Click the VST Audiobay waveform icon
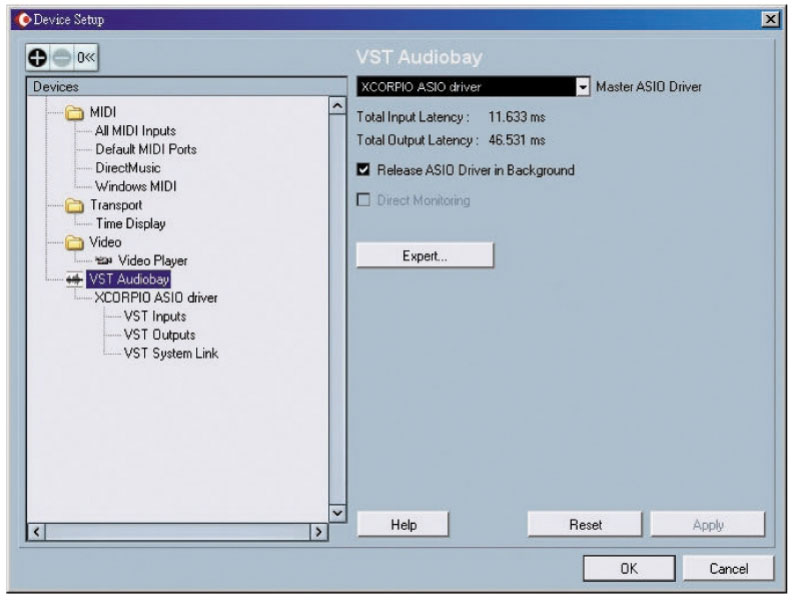This screenshot has height=601, width=793. tap(74, 279)
